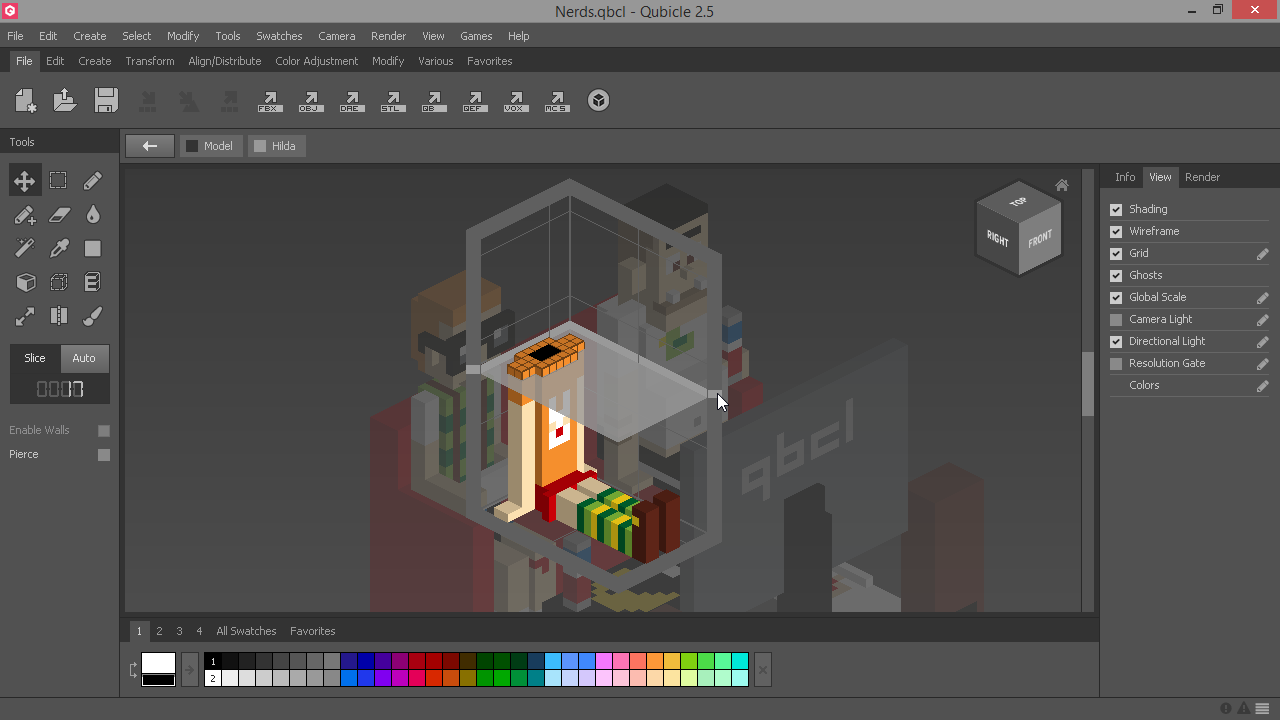Image resolution: width=1280 pixels, height=720 pixels.
Task: Export the model as VOX
Action: 516,101
